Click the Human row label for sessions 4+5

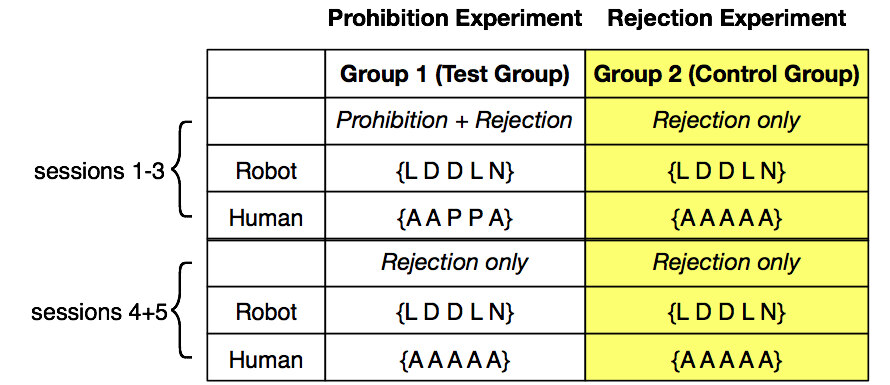tap(266, 359)
